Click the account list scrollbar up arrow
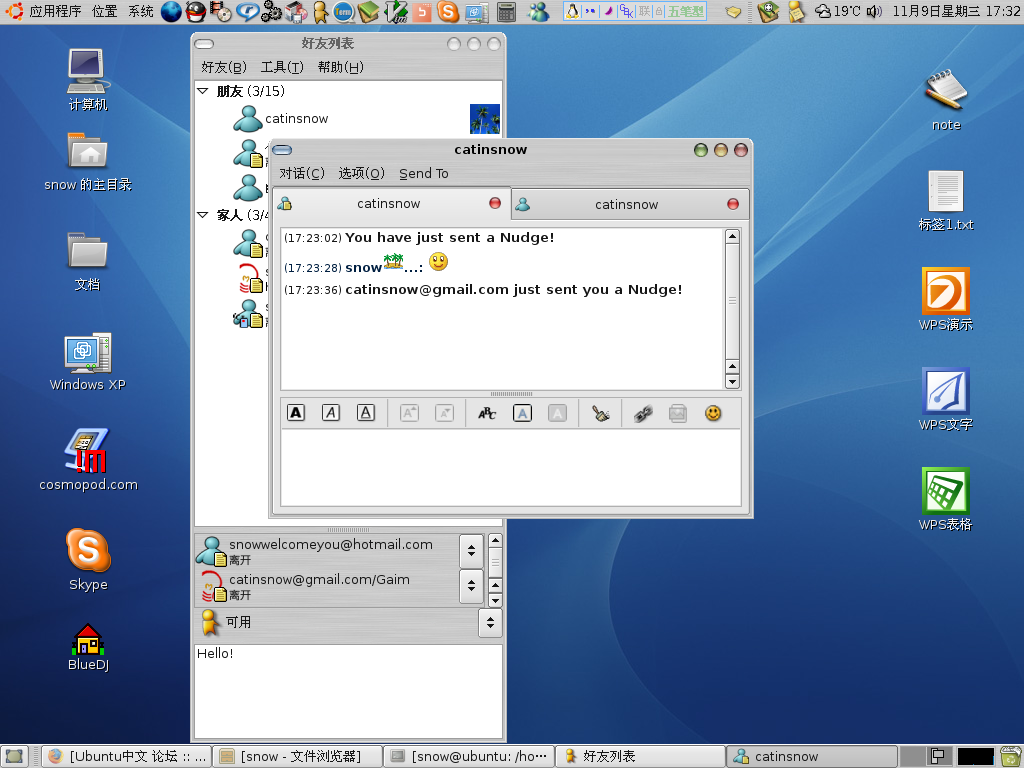Viewport: 1024px width, 768px height. coord(495,541)
